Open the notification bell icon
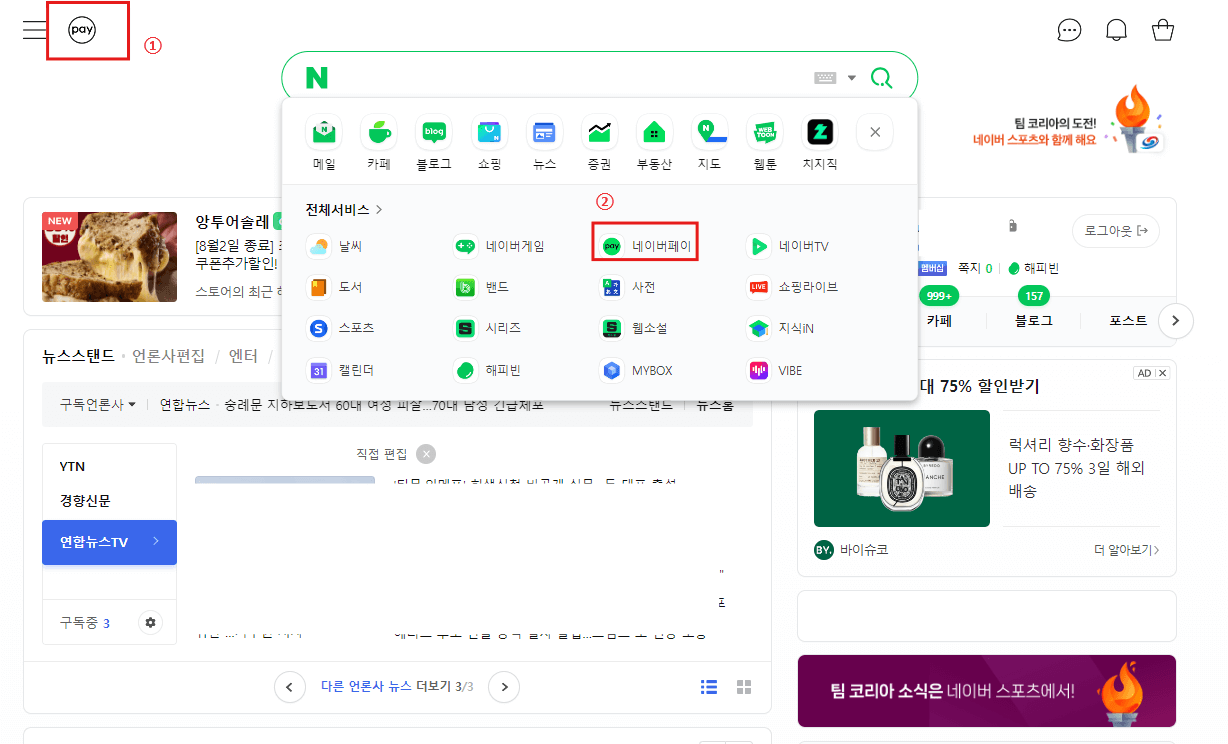 1116,30
